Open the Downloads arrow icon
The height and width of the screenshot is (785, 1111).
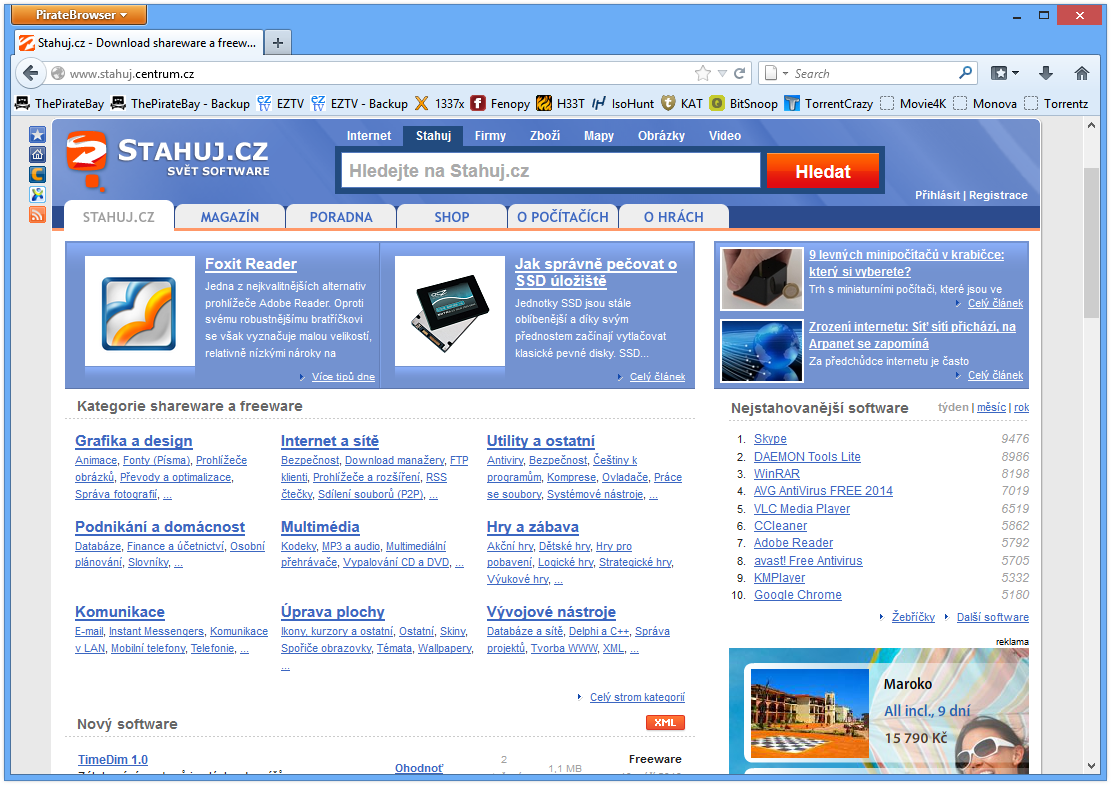1046,73
